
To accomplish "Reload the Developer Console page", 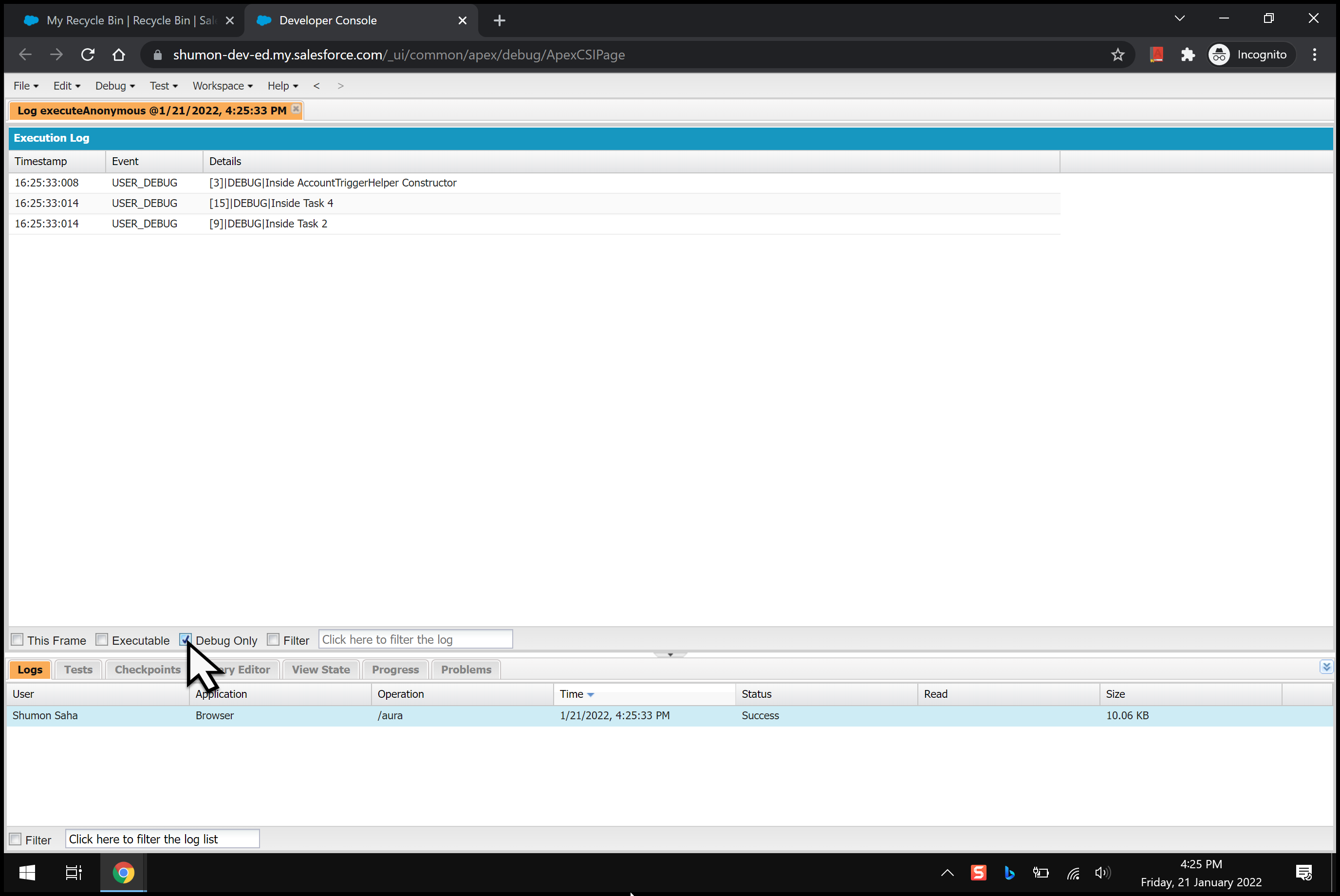I will 88,55.
